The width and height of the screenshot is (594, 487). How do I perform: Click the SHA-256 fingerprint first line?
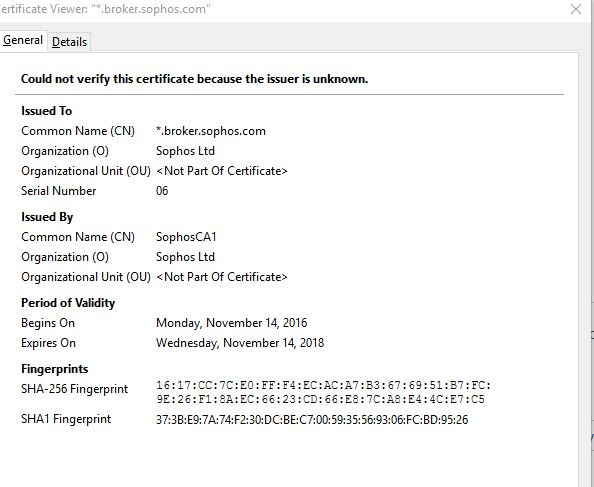click(324, 386)
